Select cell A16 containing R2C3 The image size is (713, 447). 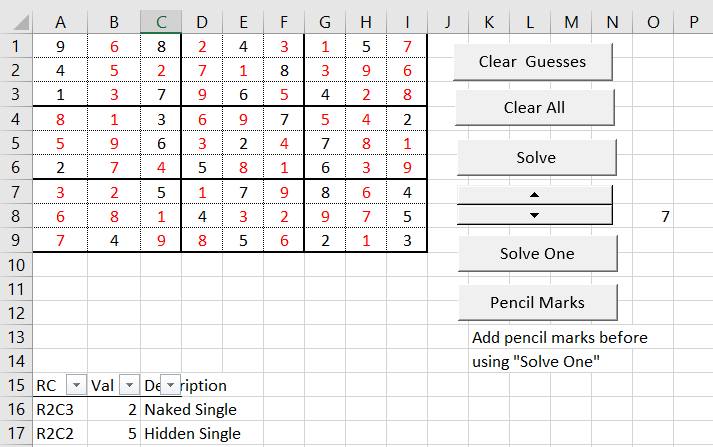point(60,410)
